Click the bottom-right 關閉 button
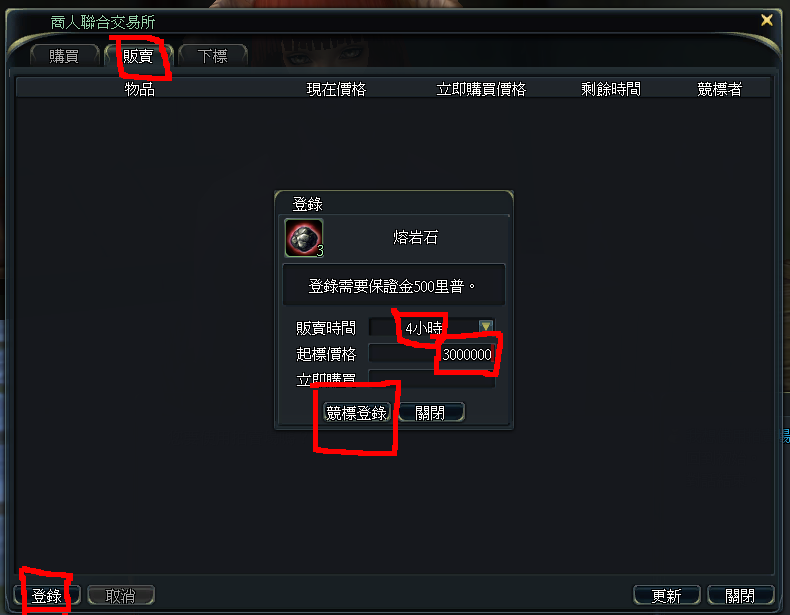Image resolution: width=790 pixels, height=615 pixels. (740, 595)
